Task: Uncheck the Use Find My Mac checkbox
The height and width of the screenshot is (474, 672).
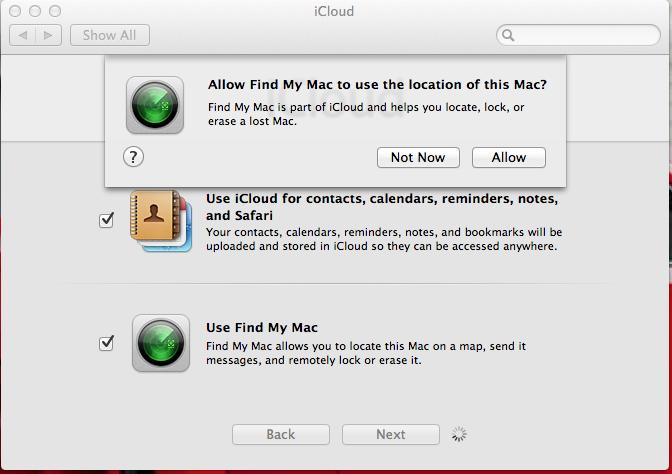Action: click(x=106, y=343)
